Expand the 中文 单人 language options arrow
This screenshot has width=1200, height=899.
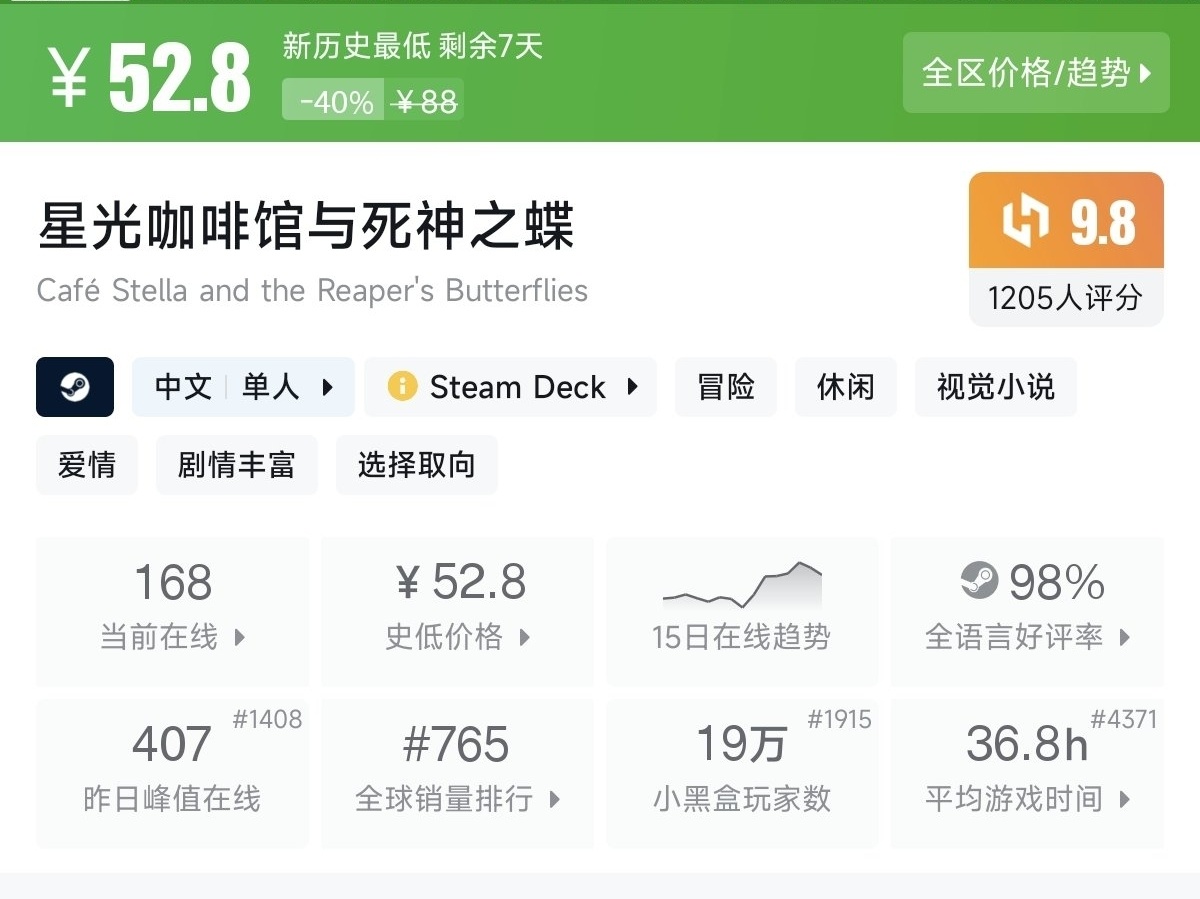click(328, 387)
